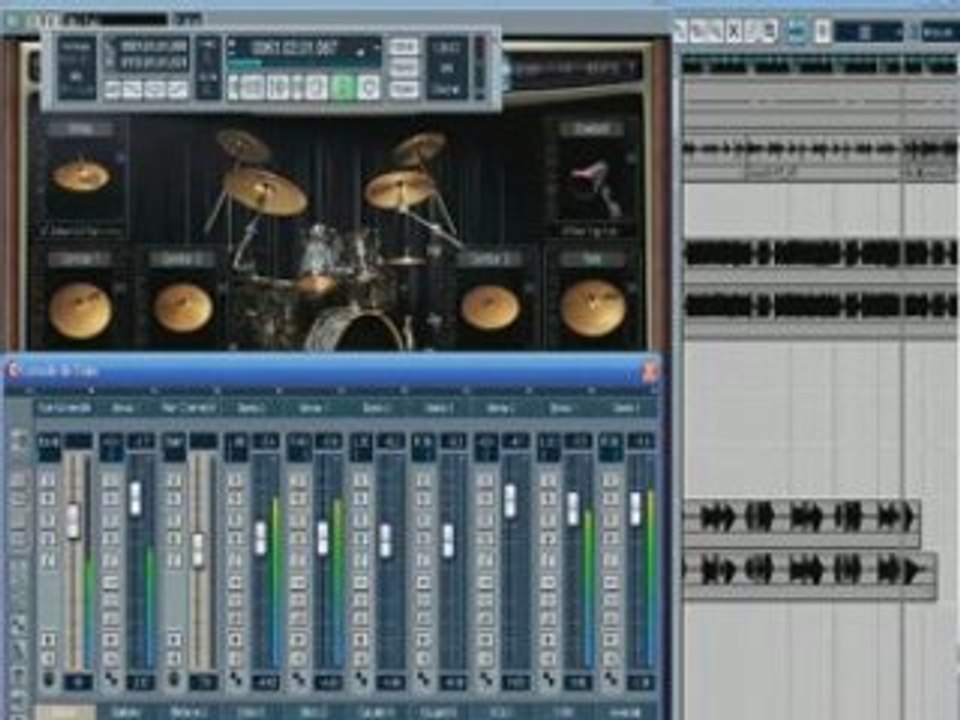Toggle the Tempo button in the transport panel

tap(403, 69)
